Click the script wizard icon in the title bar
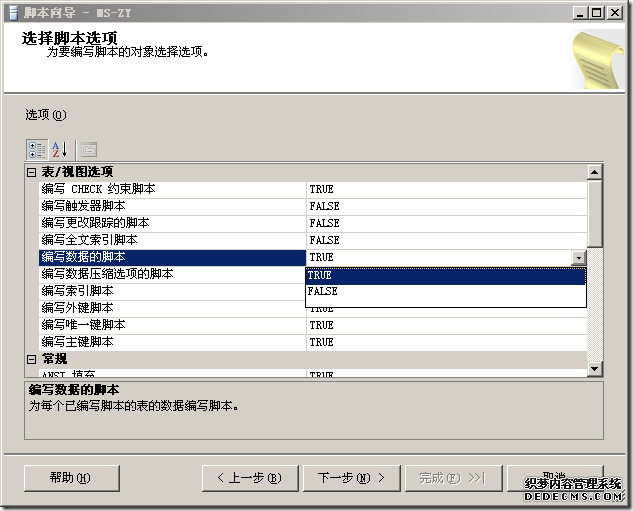Image resolution: width=633 pixels, height=511 pixels. tap(11, 12)
